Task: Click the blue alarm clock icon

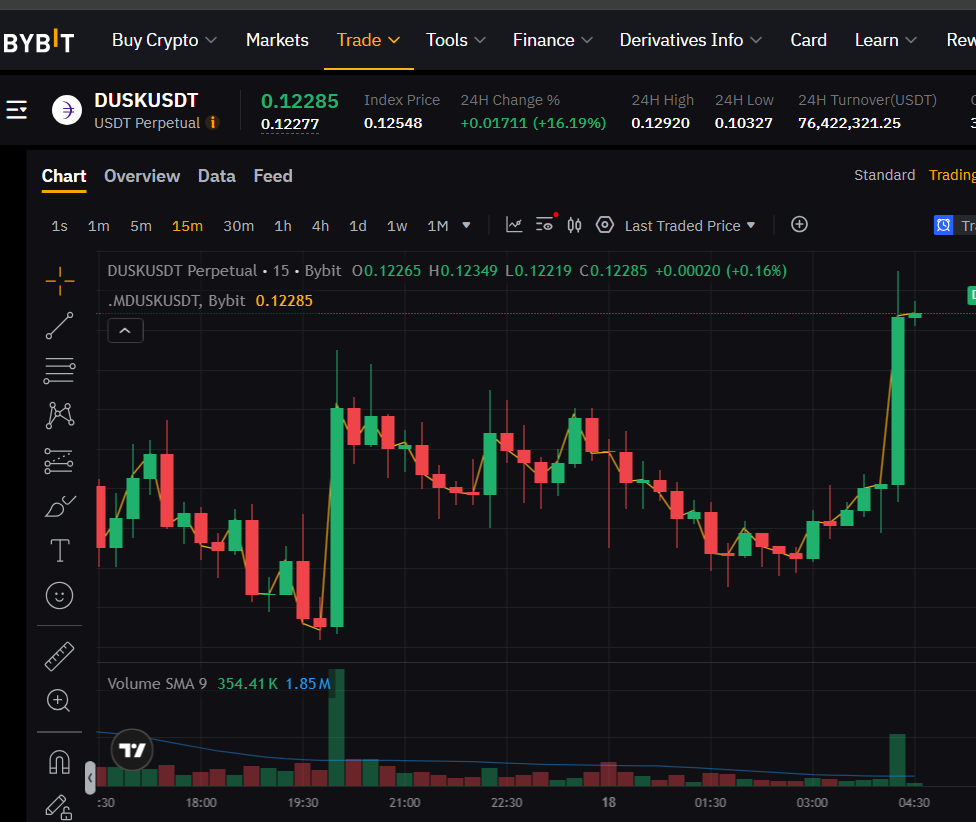Action: click(x=944, y=225)
